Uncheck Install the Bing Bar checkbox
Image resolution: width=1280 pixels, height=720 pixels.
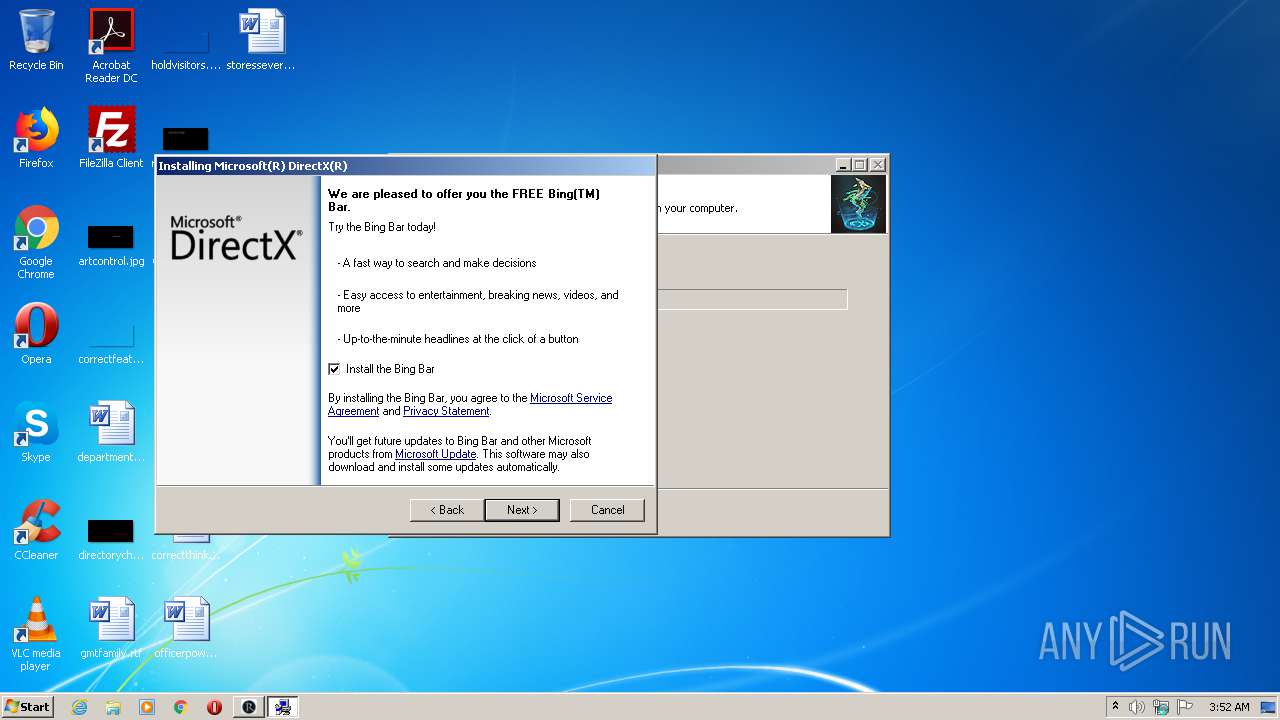tap(334, 369)
